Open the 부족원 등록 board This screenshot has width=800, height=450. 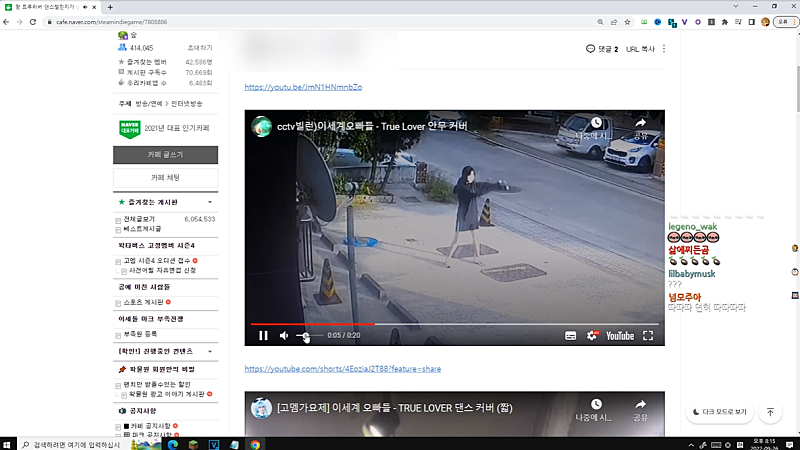140,334
